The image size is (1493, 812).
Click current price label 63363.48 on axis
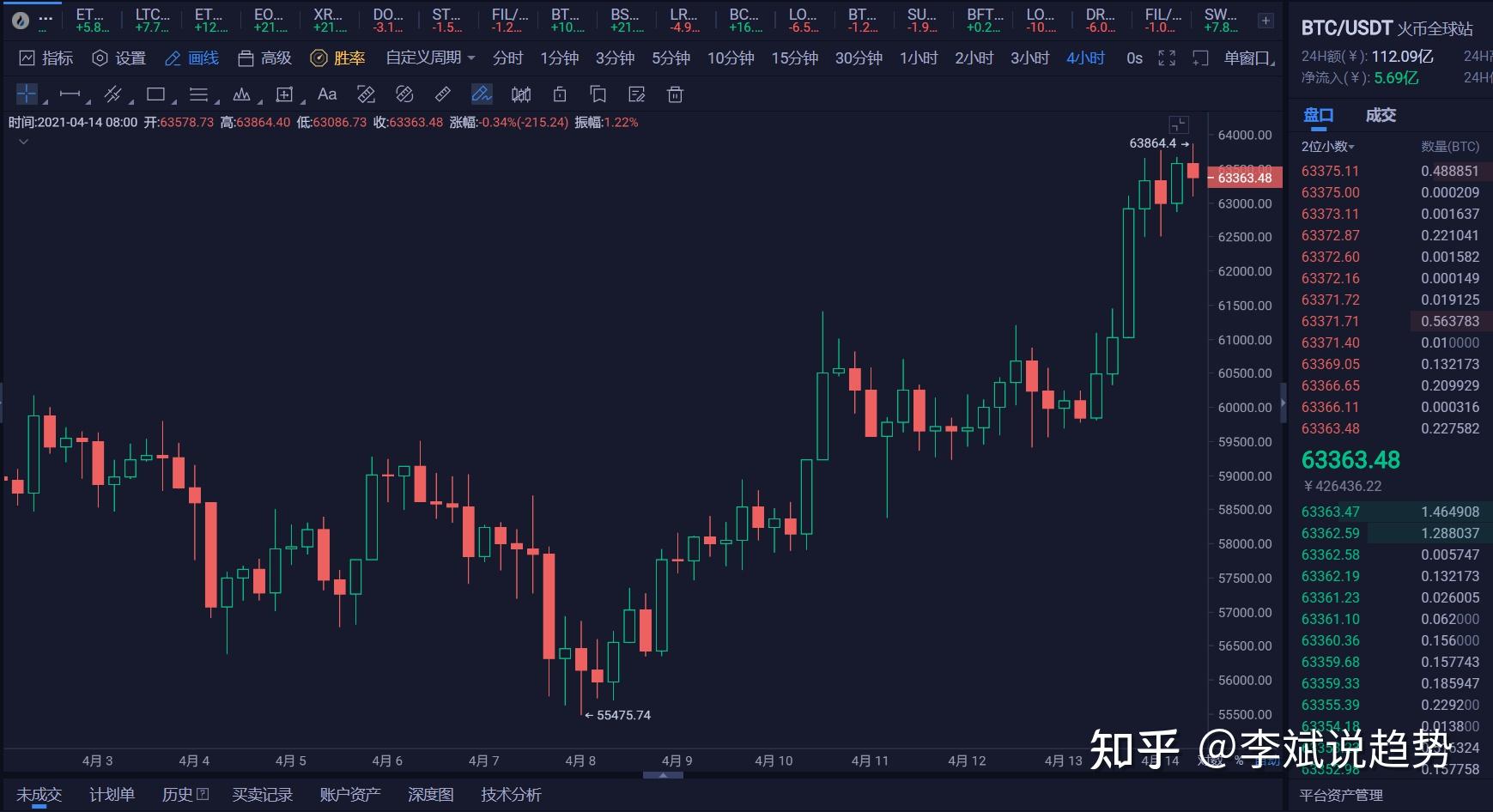click(x=1245, y=178)
